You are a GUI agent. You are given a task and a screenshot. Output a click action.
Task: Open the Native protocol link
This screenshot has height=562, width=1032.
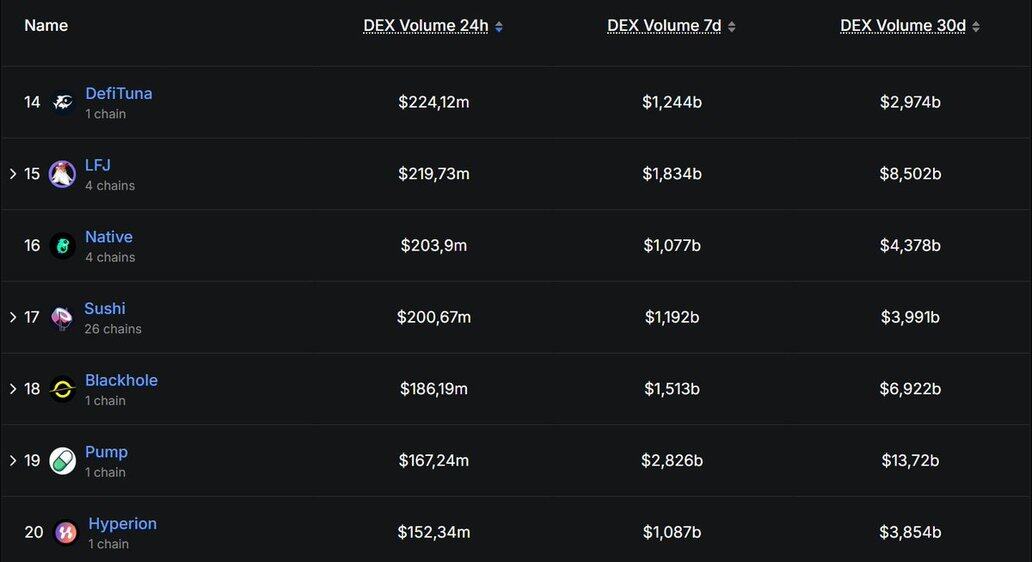[x=109, y=237]
